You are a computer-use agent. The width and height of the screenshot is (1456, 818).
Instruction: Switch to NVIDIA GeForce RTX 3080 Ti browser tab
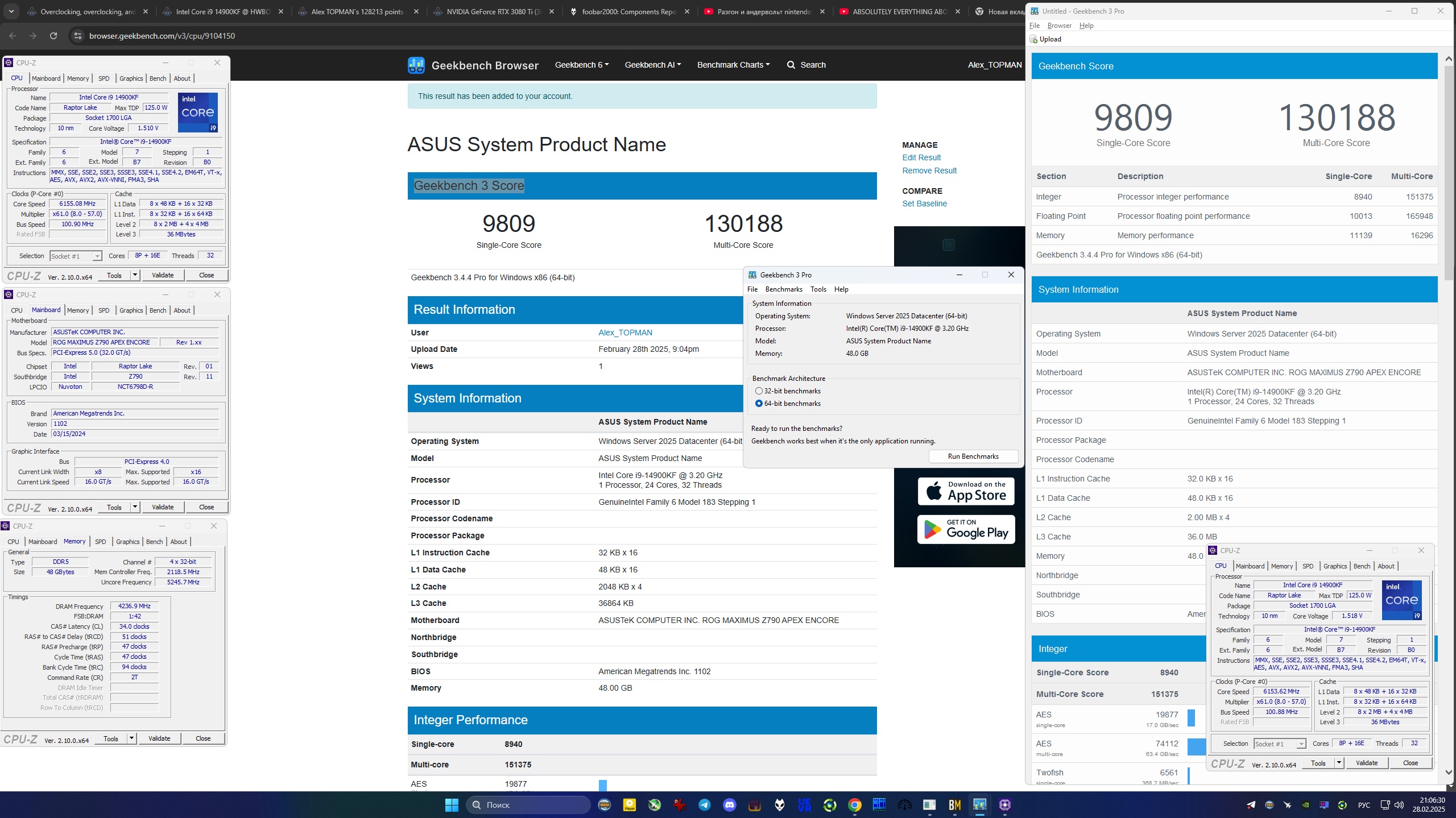tap(493, 11)
